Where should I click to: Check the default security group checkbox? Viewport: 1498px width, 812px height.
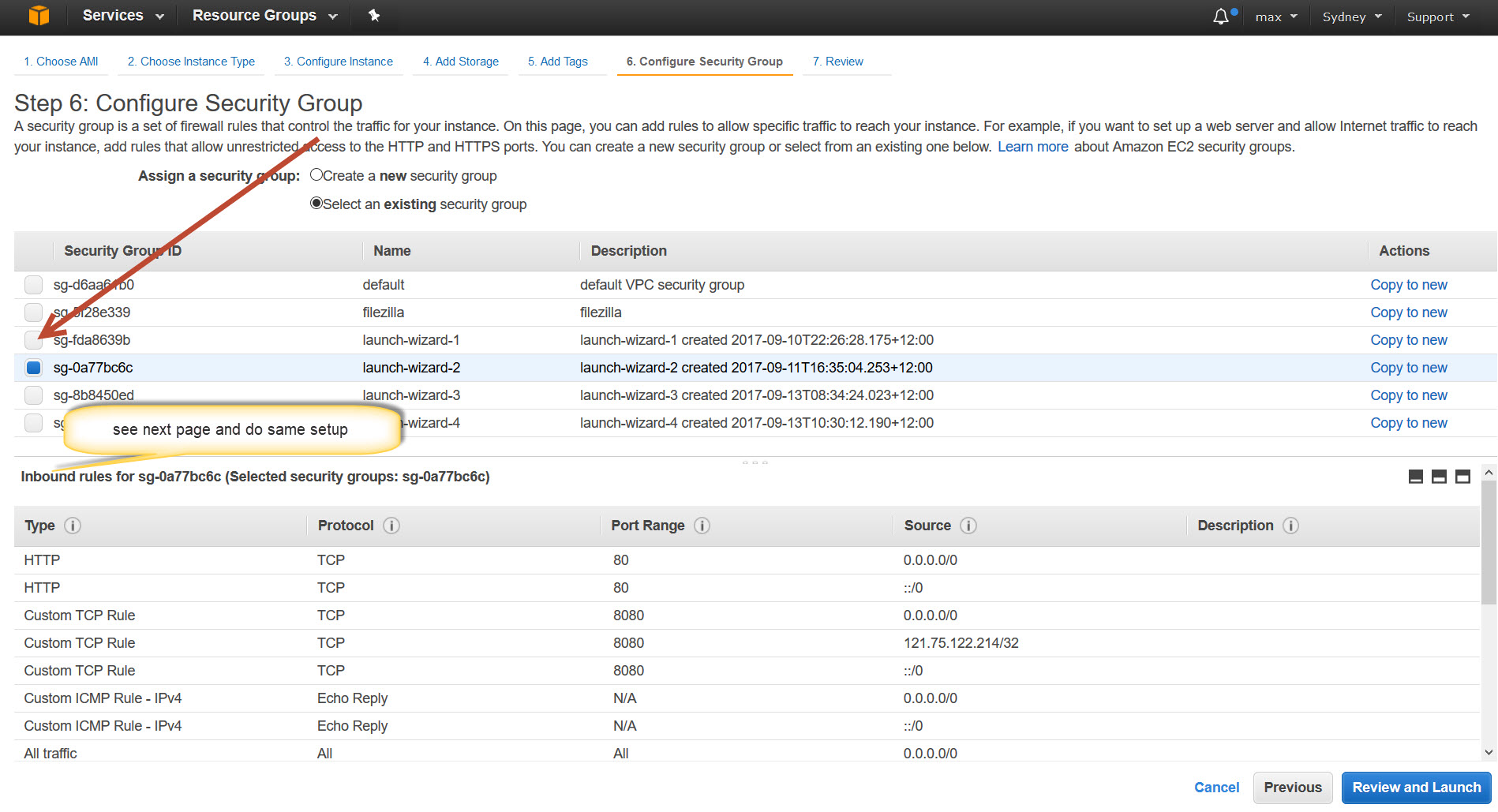coord(33,285)
